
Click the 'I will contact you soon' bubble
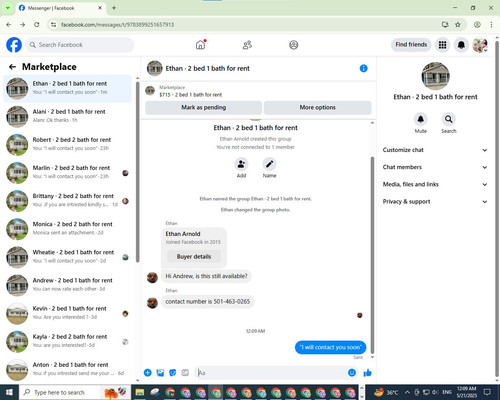click(330, 347)
